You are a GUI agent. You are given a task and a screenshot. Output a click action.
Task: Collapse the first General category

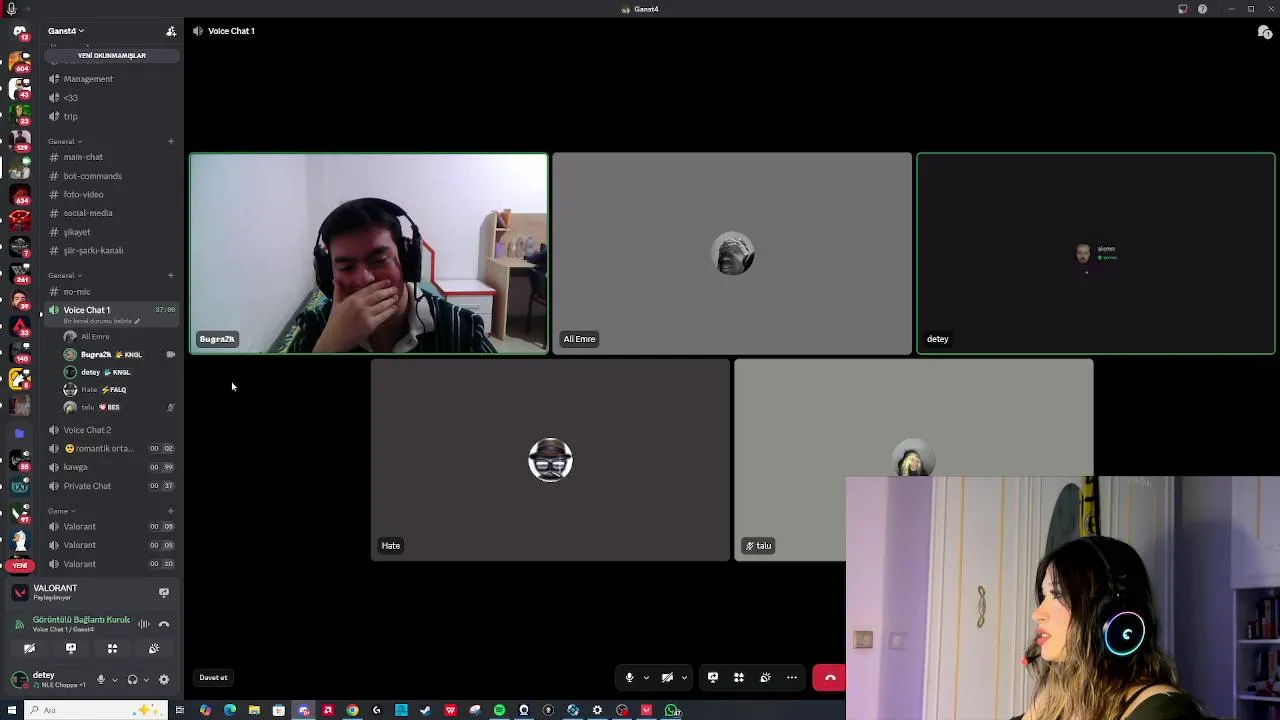tap(64, 141)
